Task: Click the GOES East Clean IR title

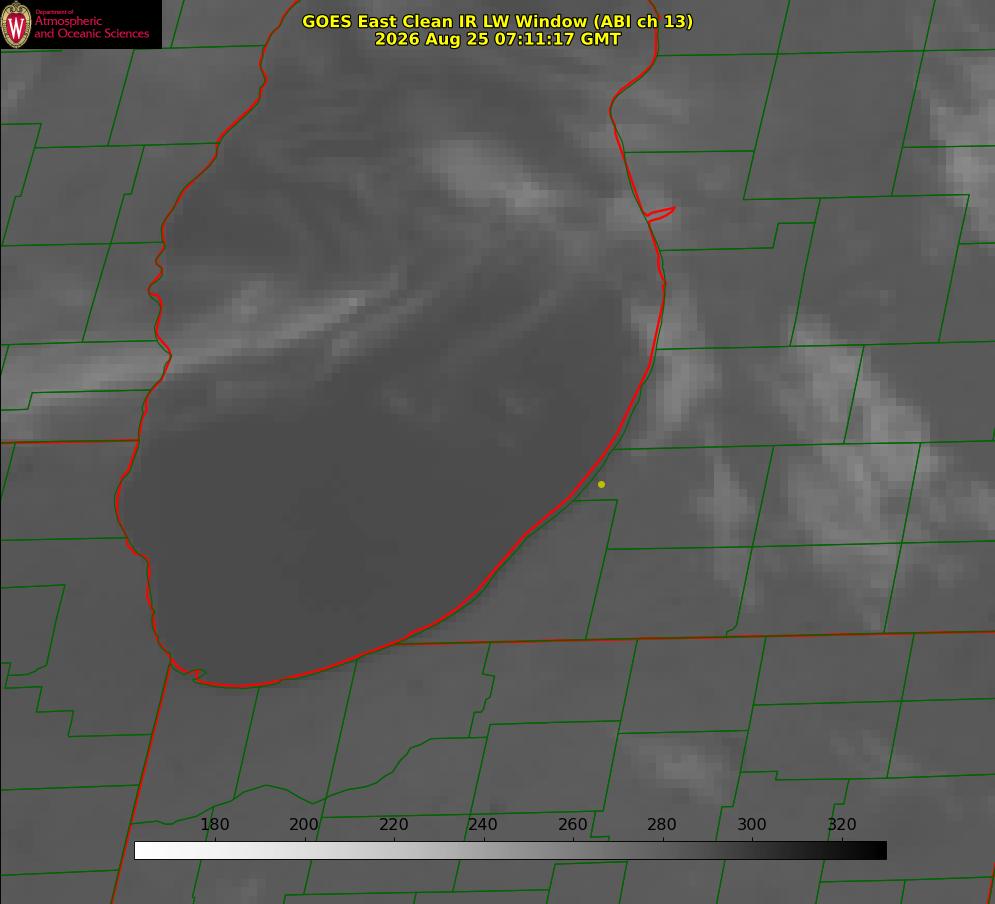Action: point(498,21)
